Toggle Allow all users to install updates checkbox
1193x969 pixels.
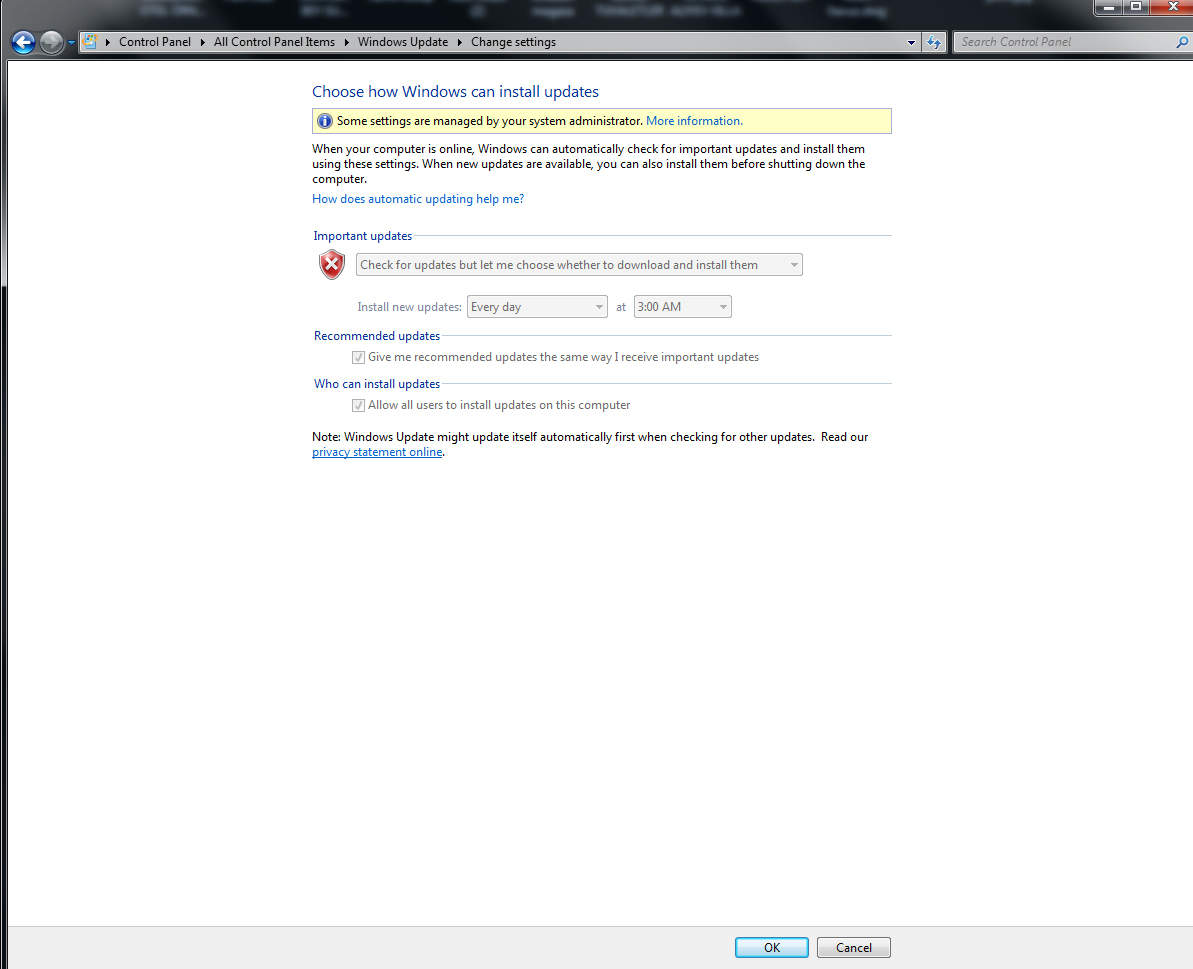pos(358,405)
